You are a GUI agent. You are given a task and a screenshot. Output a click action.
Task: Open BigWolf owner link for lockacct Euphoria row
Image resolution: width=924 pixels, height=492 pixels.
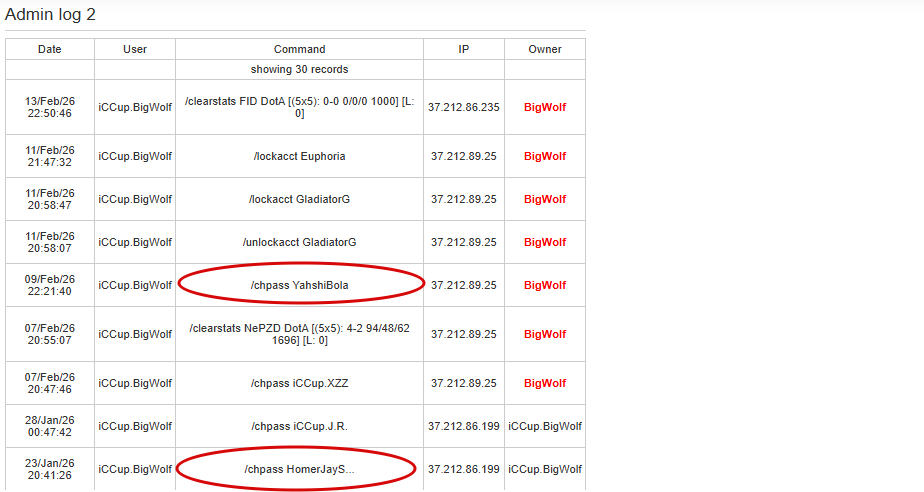[x=545, y=156]
